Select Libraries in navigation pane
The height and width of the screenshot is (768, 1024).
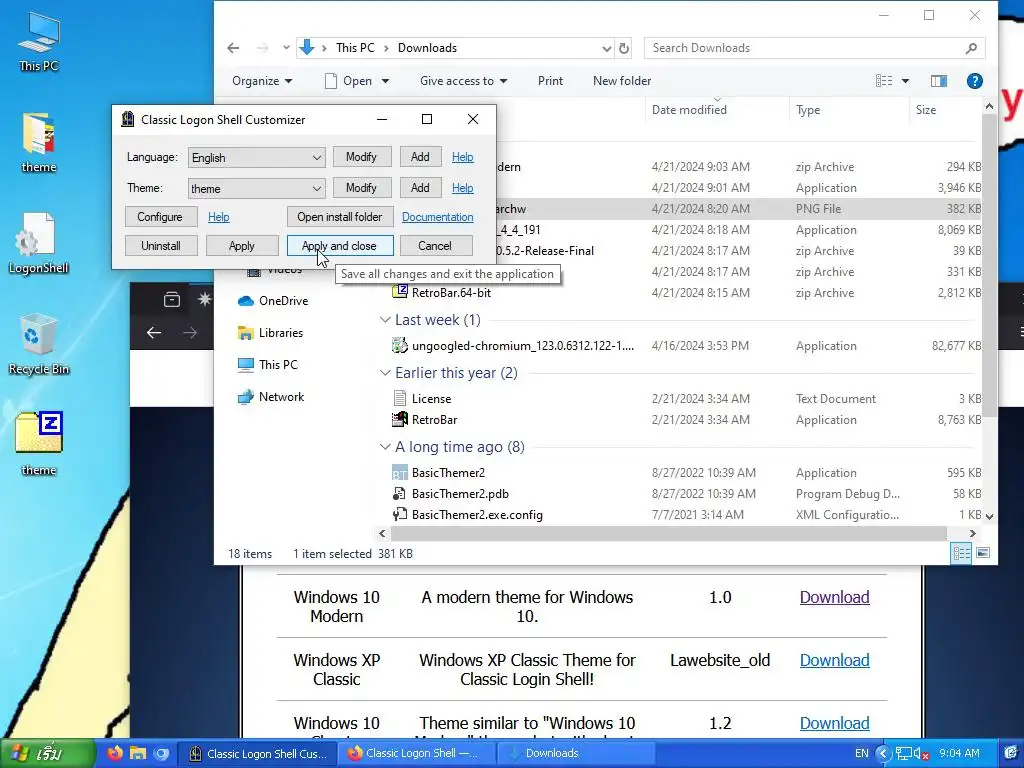tap(270, 332)
